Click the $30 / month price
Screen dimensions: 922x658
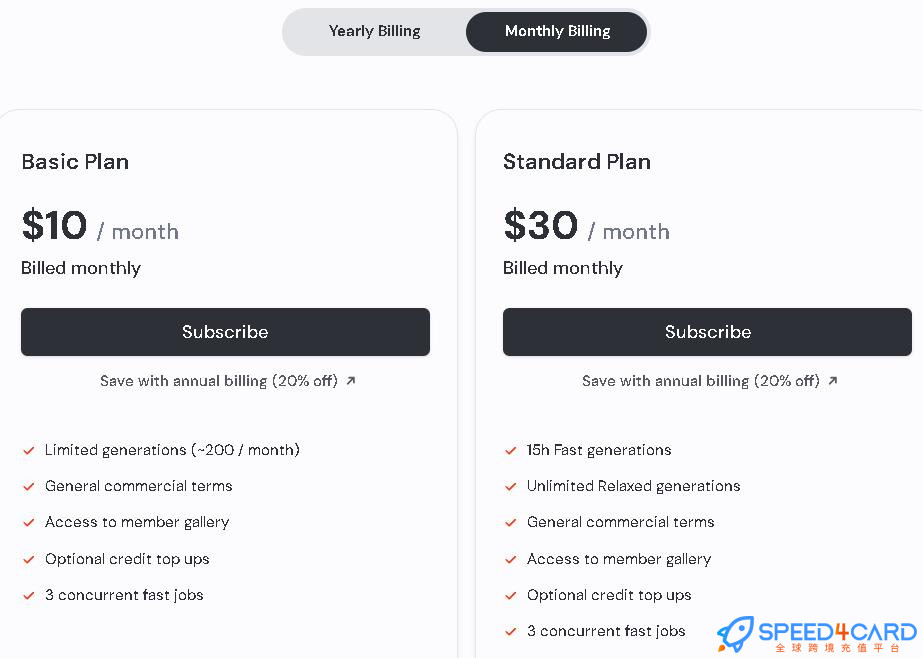pos(586,225)
